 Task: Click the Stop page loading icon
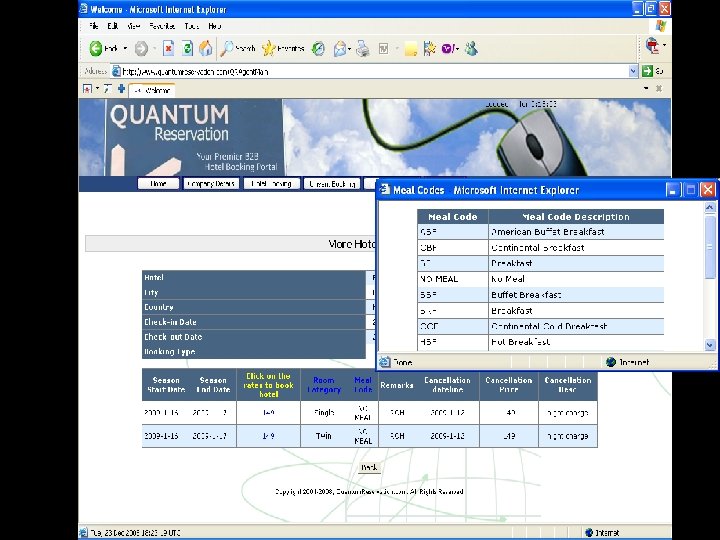169,48
